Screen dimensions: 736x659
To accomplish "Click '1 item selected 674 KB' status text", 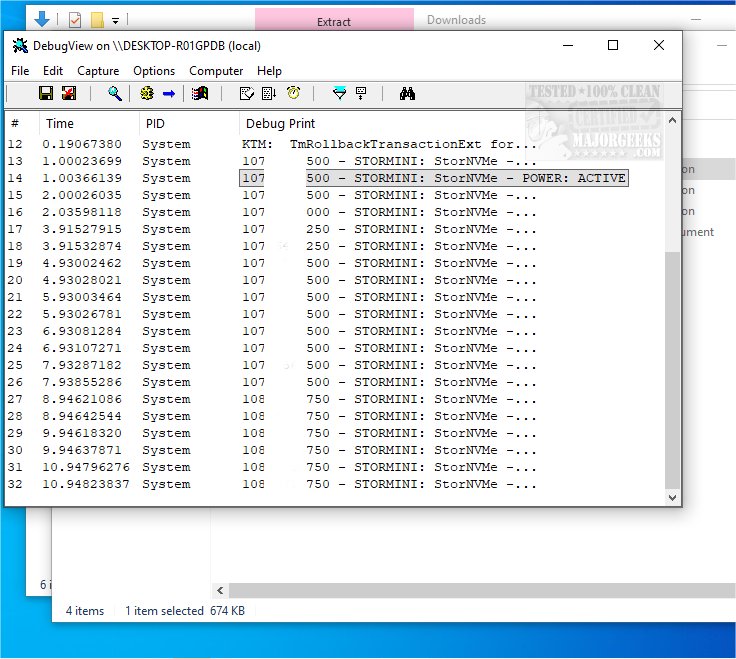I will click(x=185, y=611).
